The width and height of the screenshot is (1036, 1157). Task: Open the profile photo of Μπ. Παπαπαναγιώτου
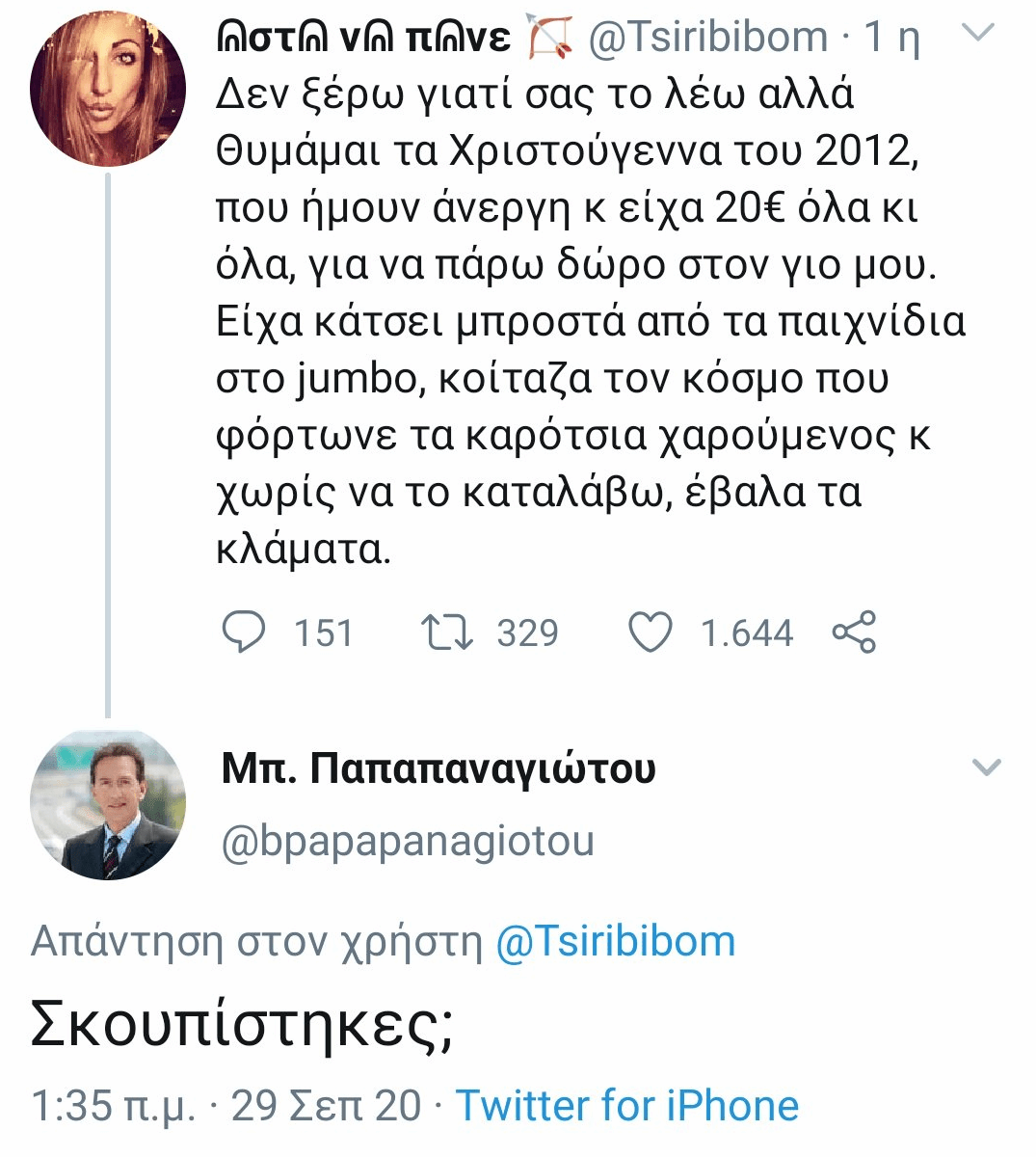click(108, 804)
